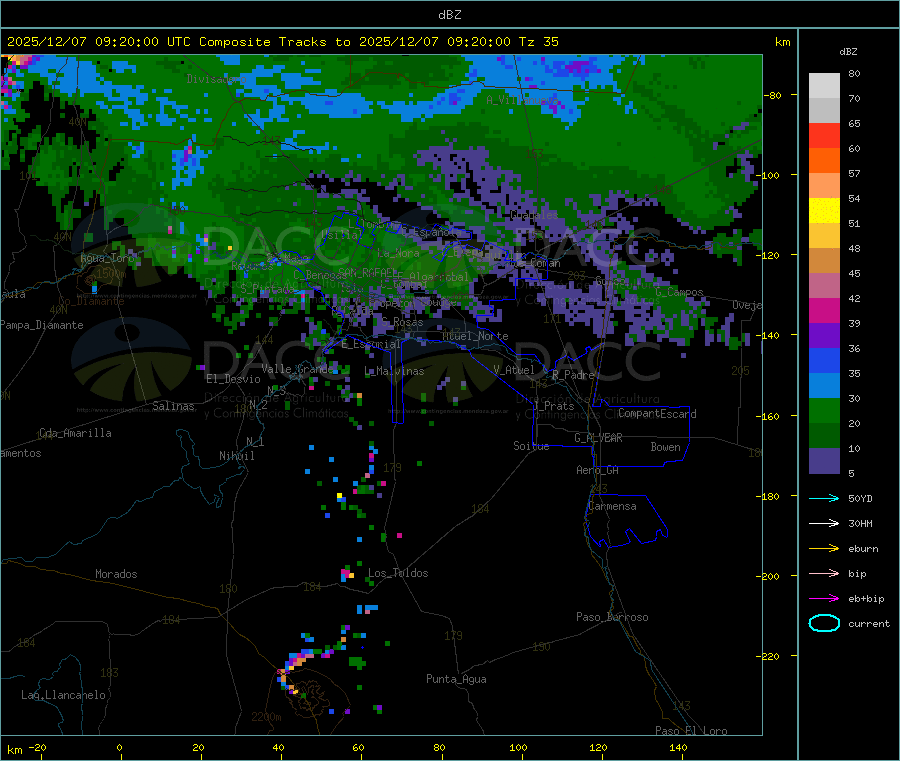Click the 'Paso_Barroso' map label

point(612,617)
